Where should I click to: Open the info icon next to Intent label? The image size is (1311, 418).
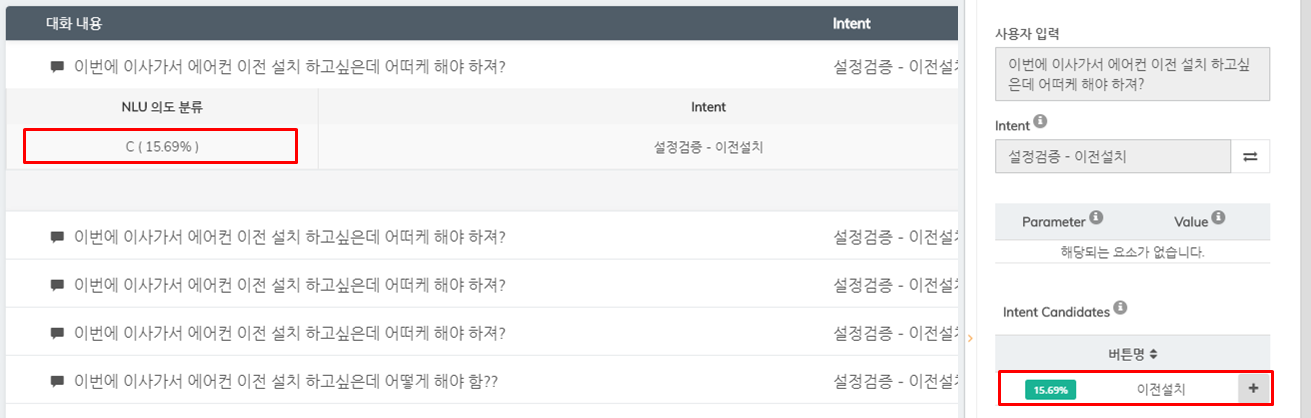pos(1040,122)
